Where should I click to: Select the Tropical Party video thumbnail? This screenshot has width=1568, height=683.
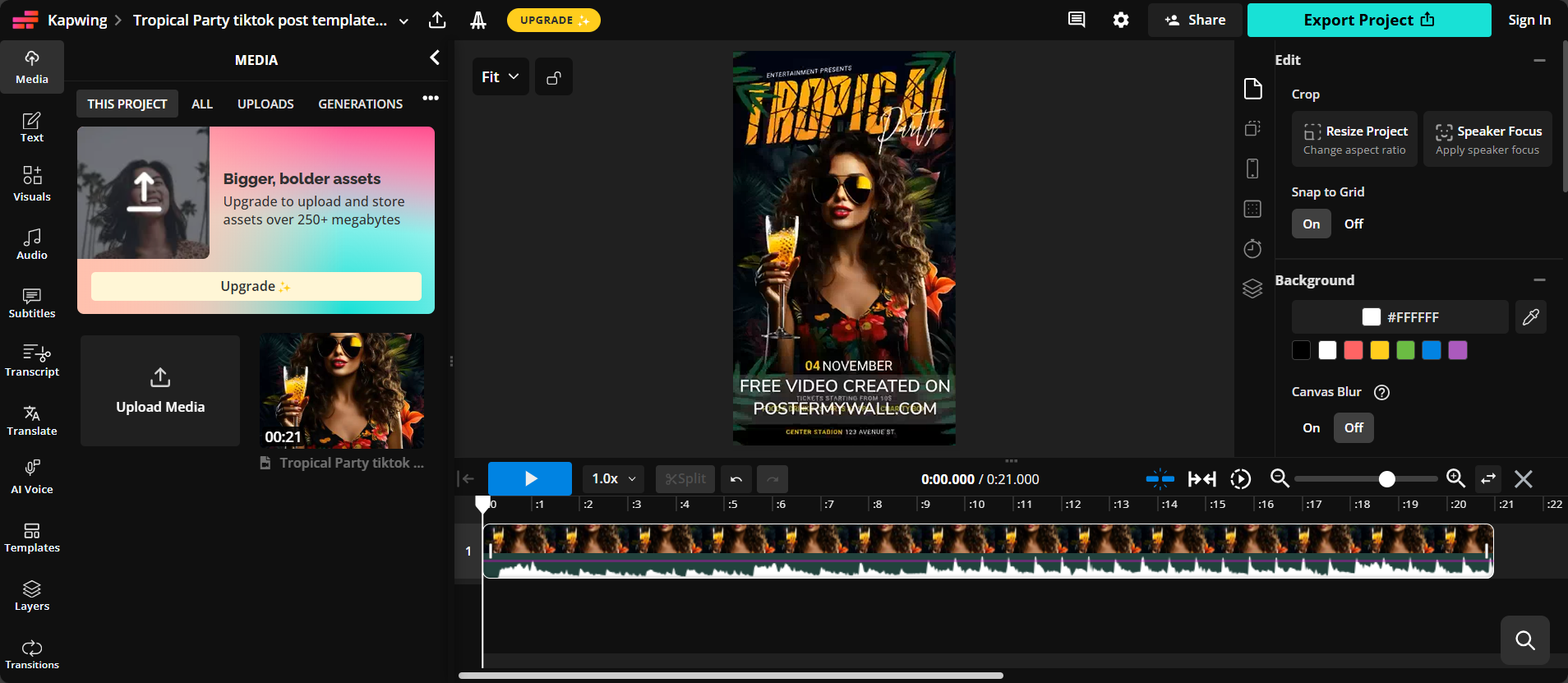(342, 390)
